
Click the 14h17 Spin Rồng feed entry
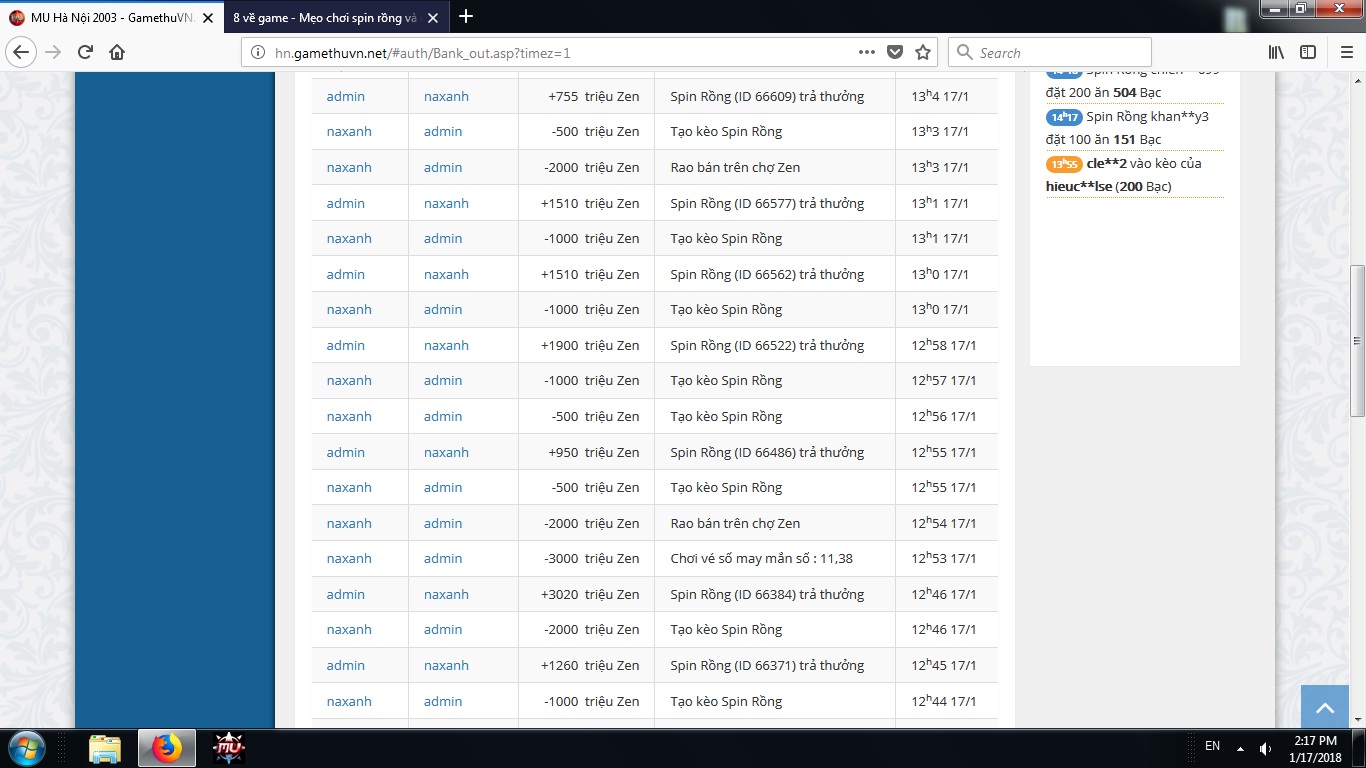click(1134, 128)
